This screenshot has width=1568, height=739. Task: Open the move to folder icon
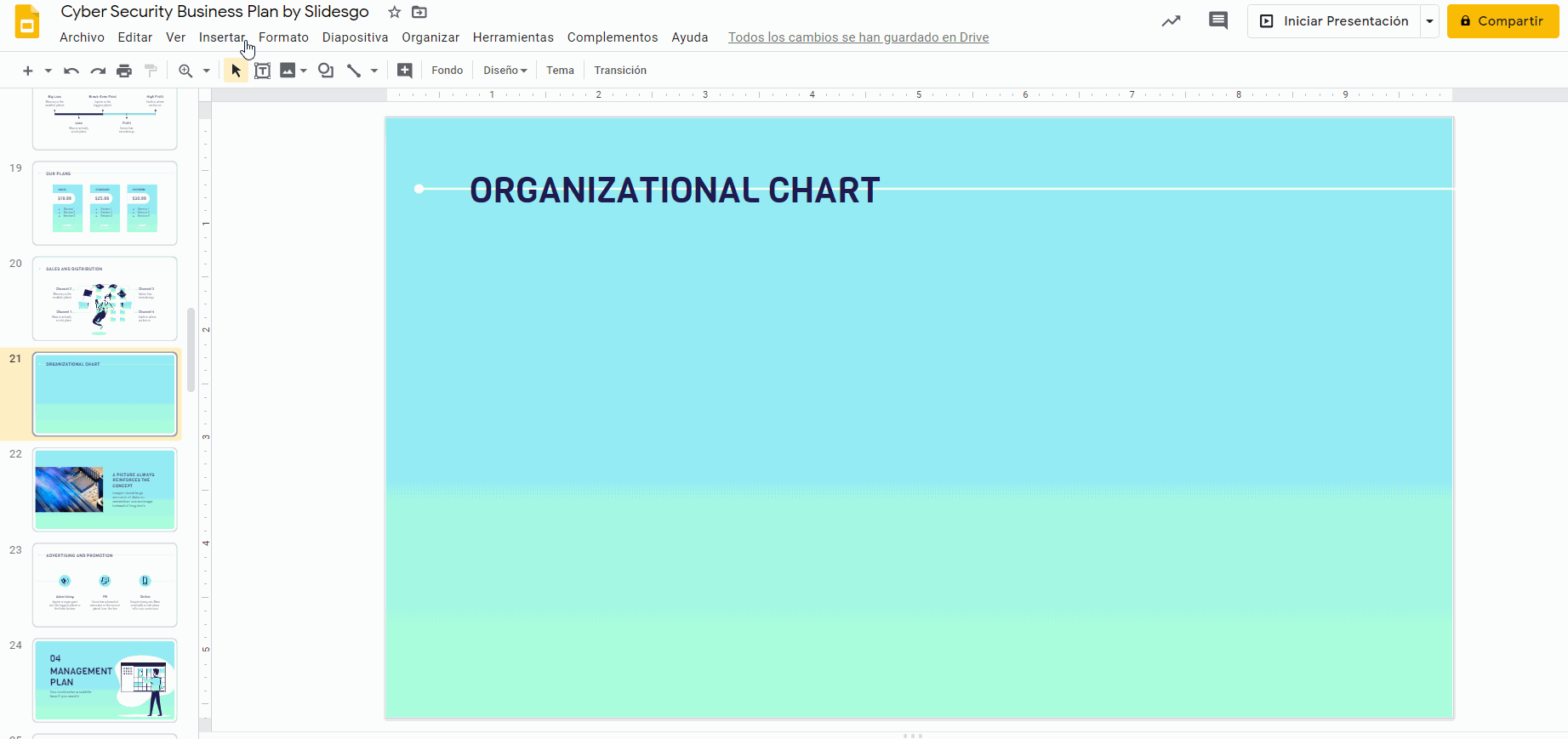pos(419,12)
